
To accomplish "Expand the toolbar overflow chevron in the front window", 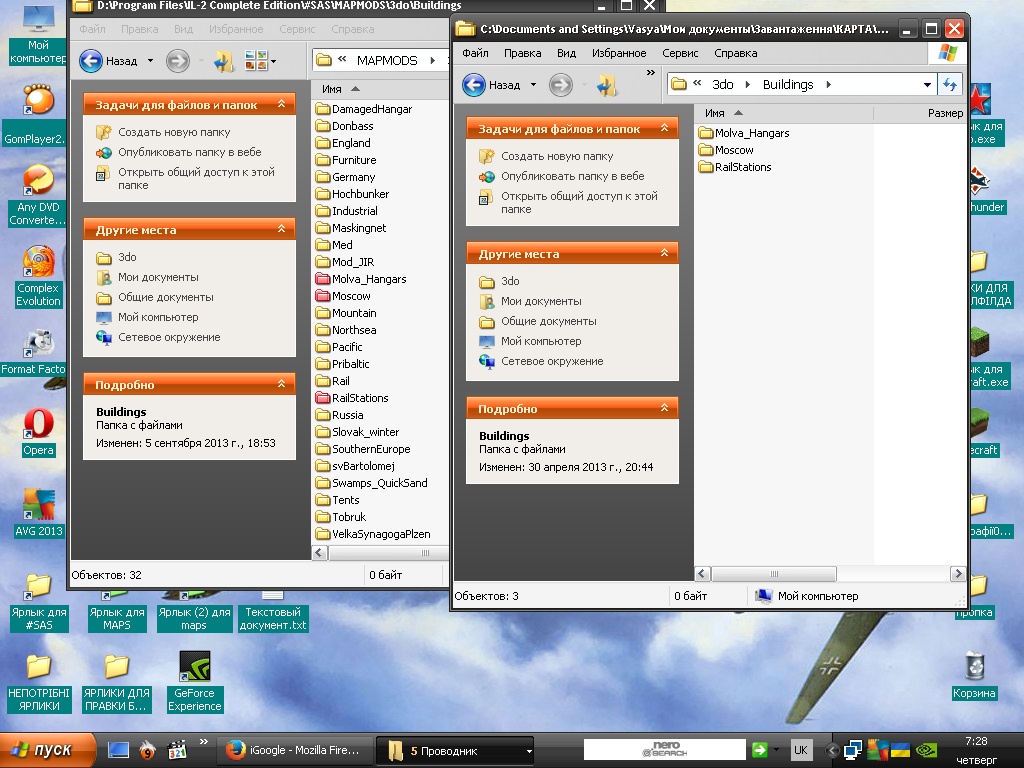I will coord(651,73).
